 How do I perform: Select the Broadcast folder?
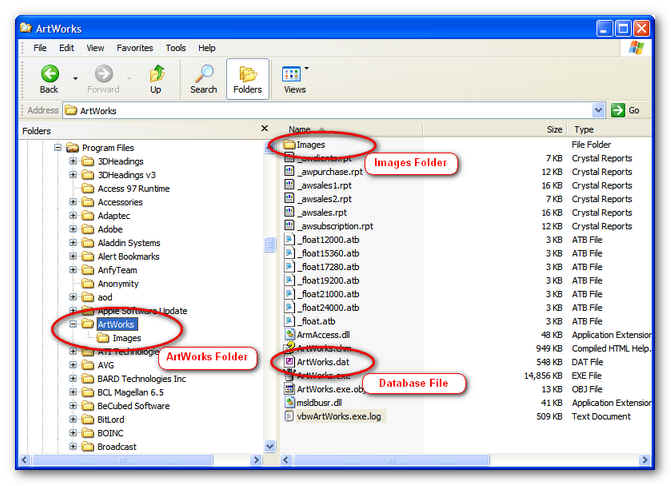click(109, 447)
